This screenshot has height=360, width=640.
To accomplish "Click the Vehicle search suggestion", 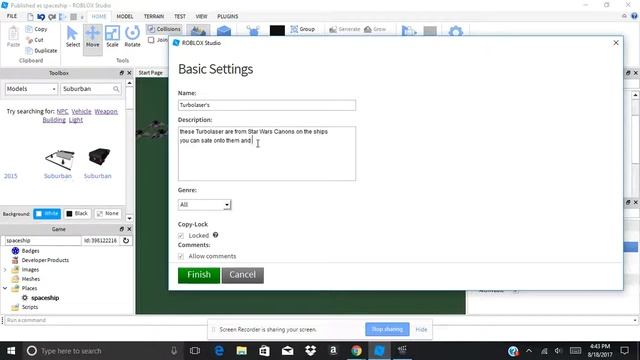I will [81, 111].
